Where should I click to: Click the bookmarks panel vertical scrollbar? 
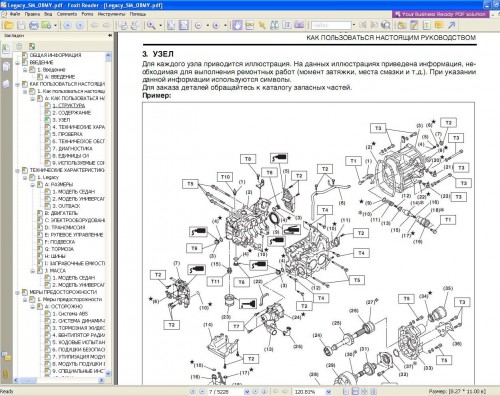[108, 214]
